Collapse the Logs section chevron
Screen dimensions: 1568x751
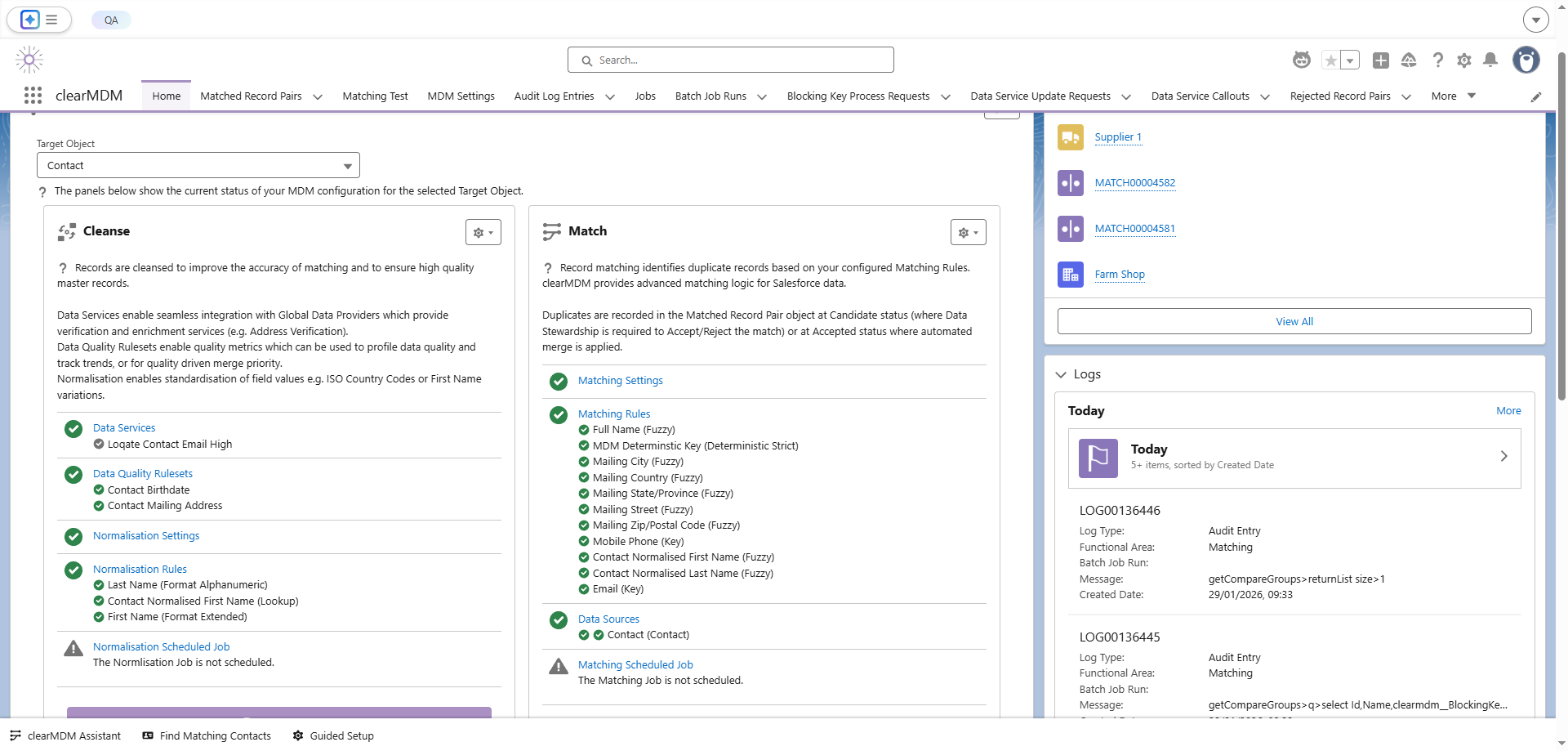(x=1061, y=374)
